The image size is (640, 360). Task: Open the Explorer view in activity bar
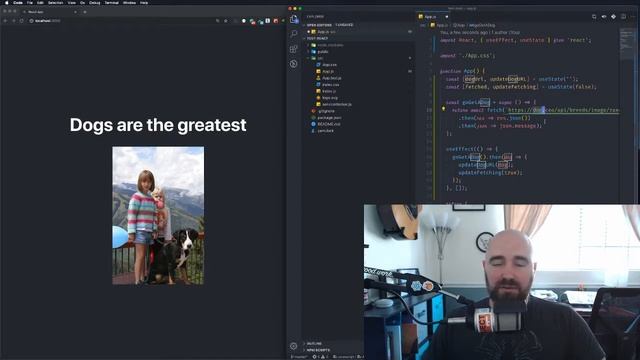coord(294,19)
